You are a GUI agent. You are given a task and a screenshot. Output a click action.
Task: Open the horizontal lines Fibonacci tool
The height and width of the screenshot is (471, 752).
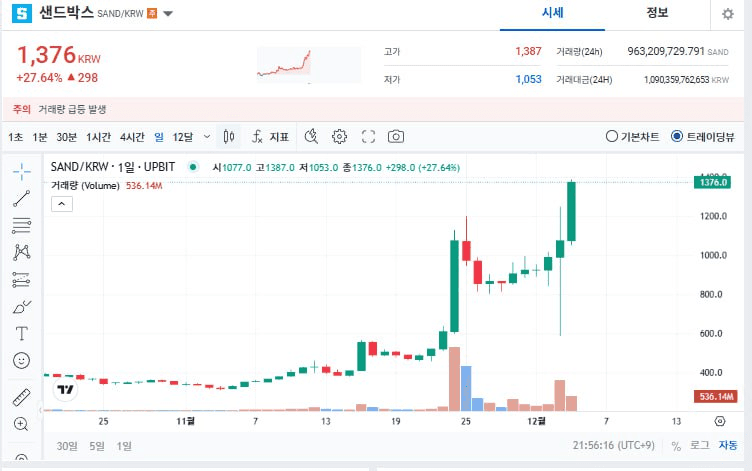(22, 225)
